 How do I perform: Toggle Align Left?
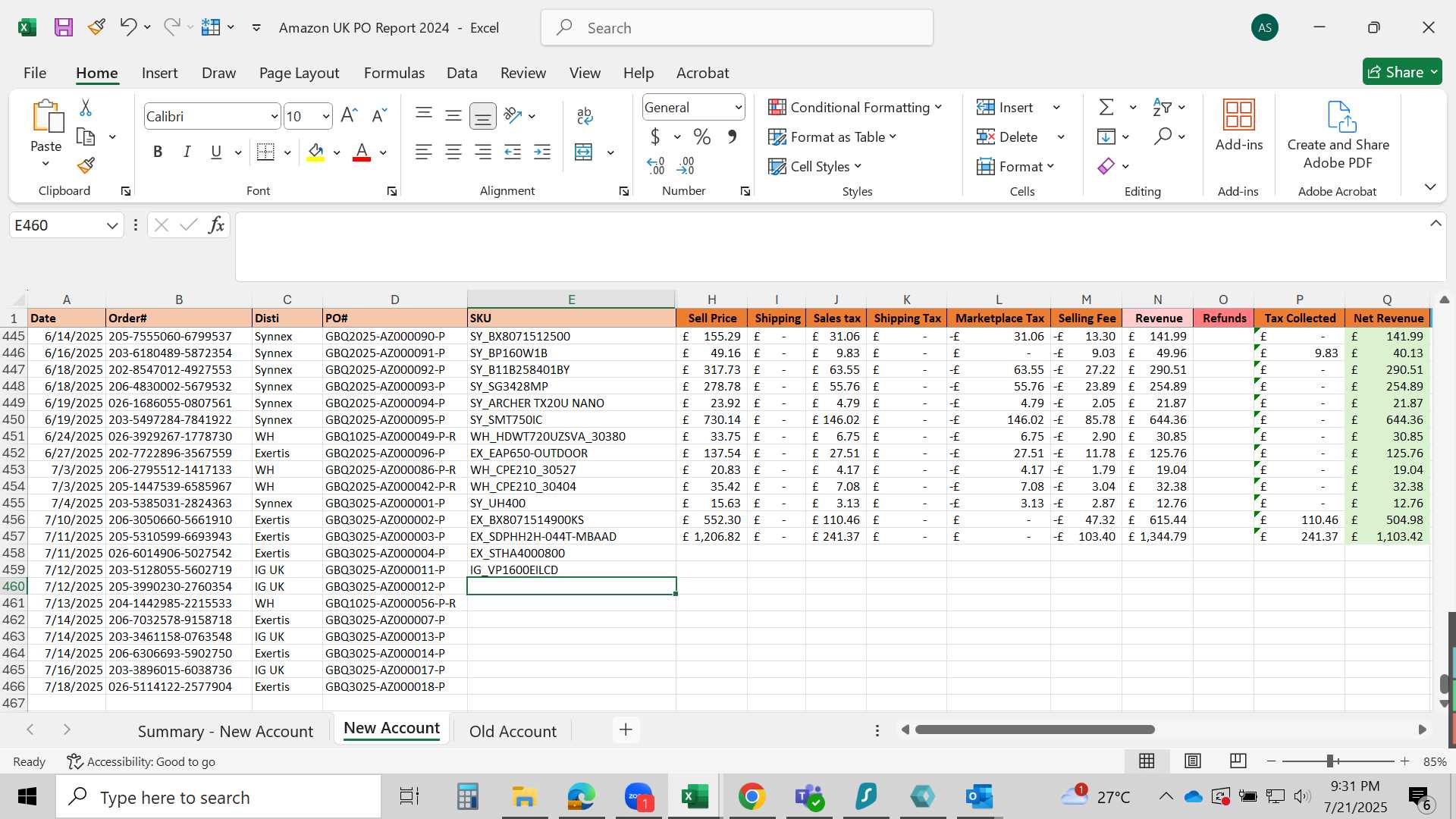point(424,152)
